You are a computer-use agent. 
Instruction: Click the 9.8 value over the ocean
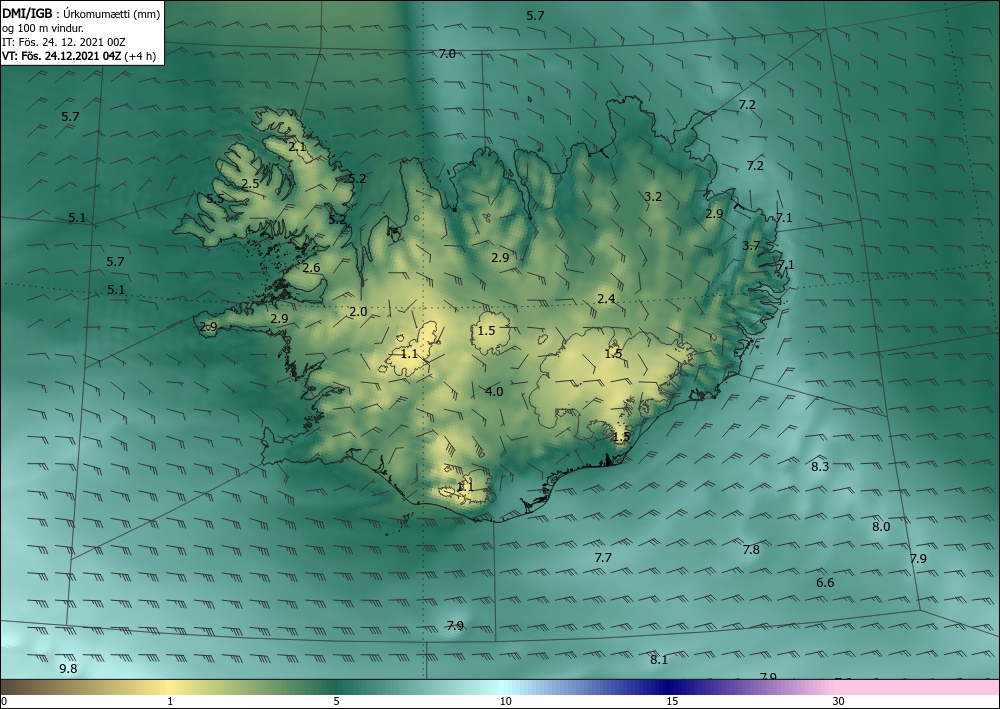tap(68, 669)
